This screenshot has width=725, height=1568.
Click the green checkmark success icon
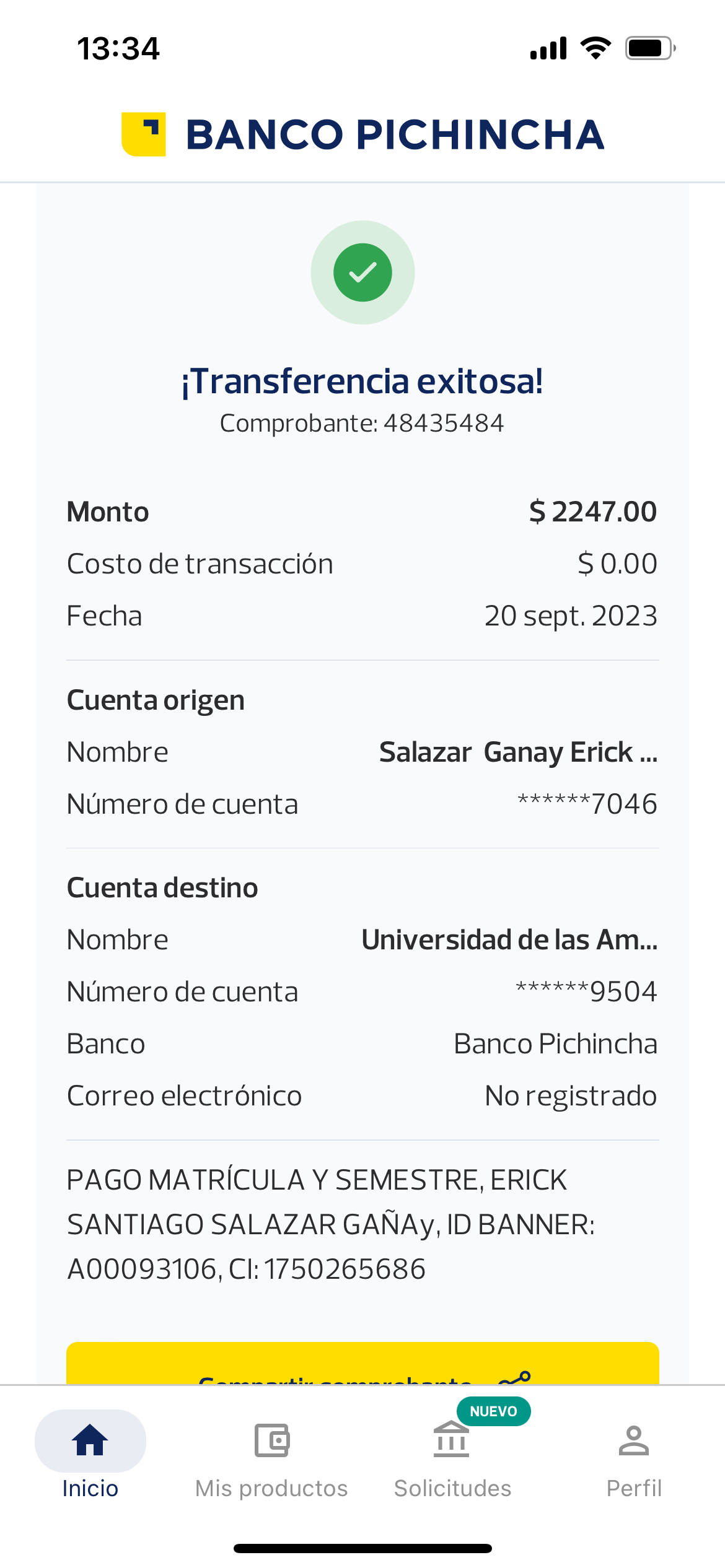362,272
